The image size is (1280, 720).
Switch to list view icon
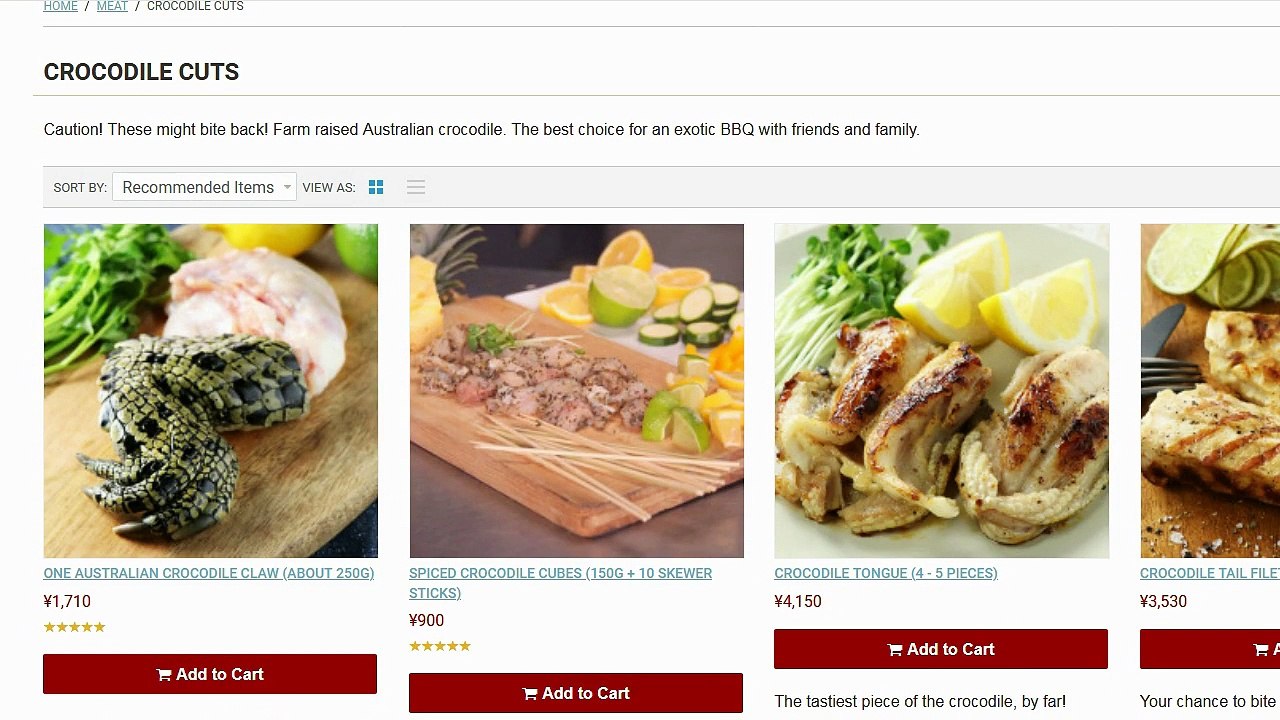point(416,187)
